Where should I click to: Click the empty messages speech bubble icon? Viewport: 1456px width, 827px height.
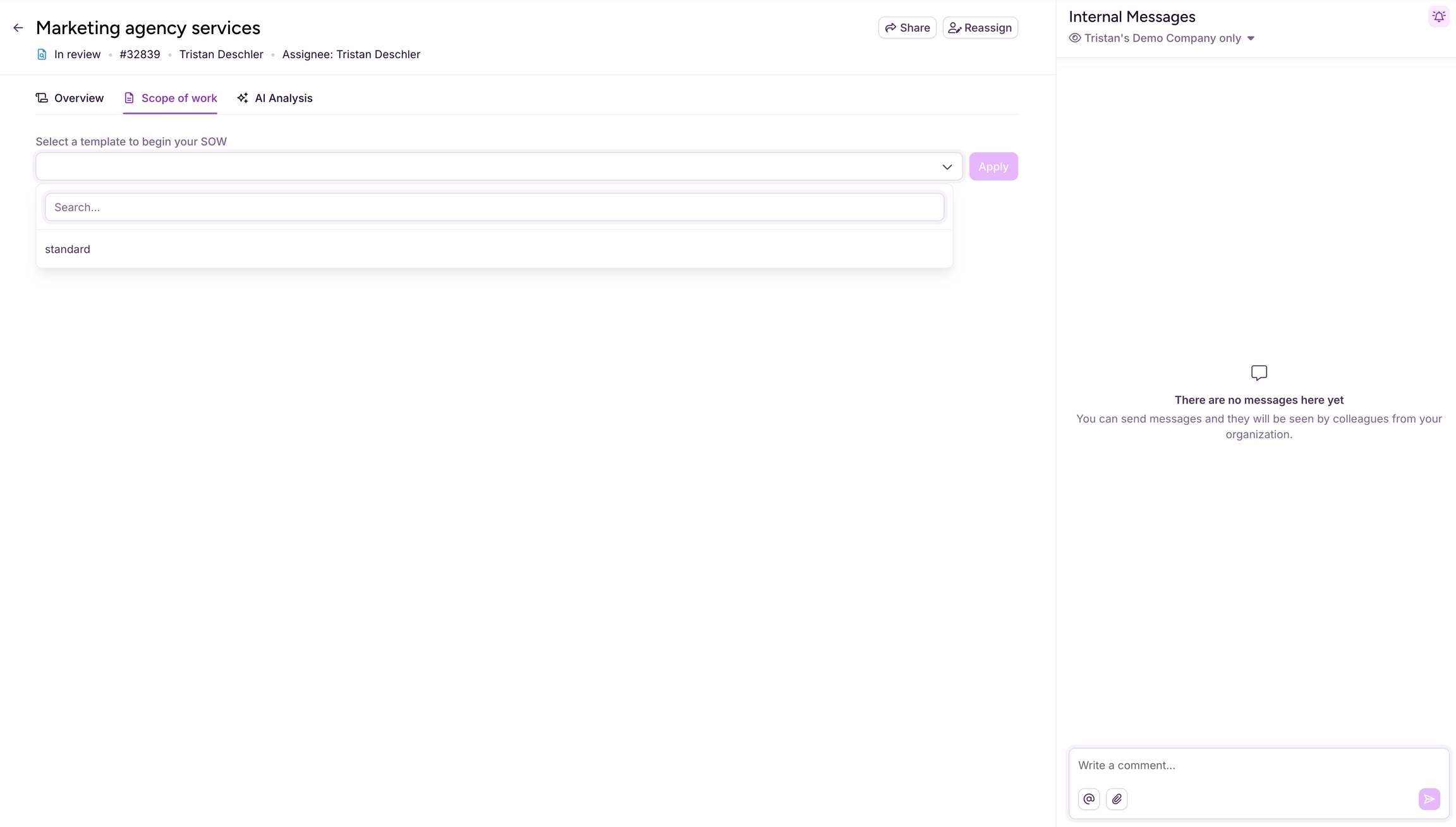point(1259,373)
